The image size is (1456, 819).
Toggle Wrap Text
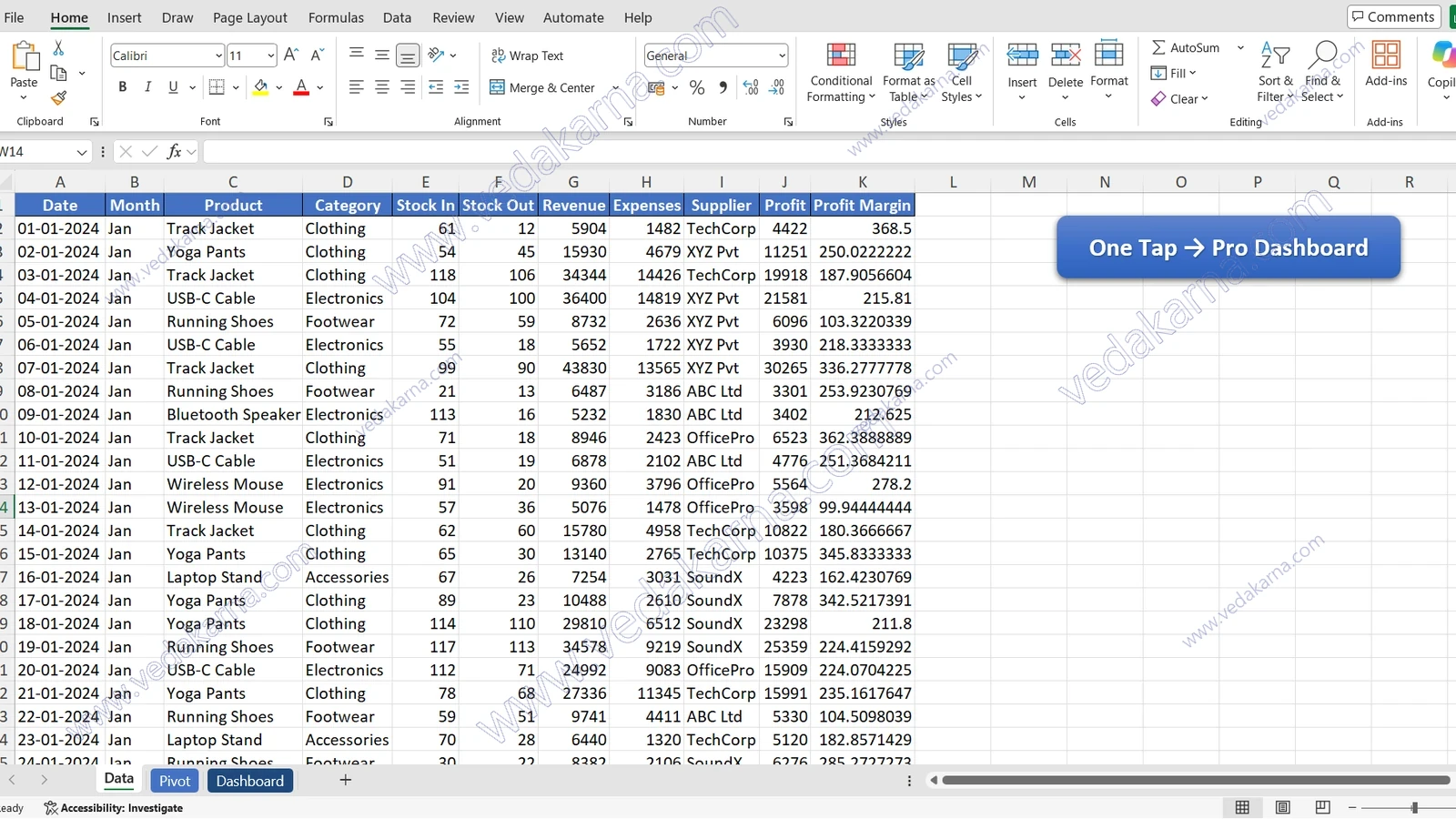[x=528, y=56]
